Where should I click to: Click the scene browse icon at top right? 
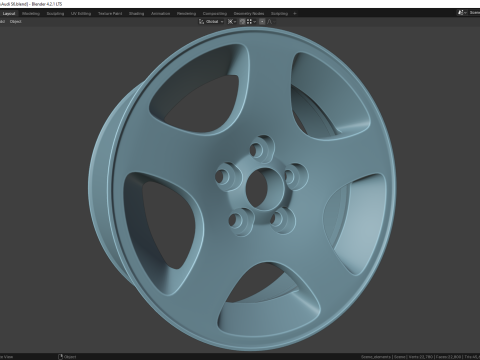click(x=462, y=13)
